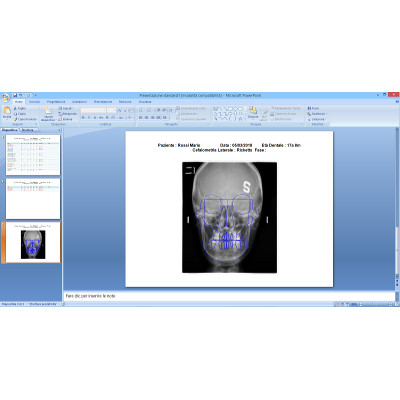Click the Layout button in Diapositive group
The height and width of the screenshot is (400, 400).
point(66,108)
